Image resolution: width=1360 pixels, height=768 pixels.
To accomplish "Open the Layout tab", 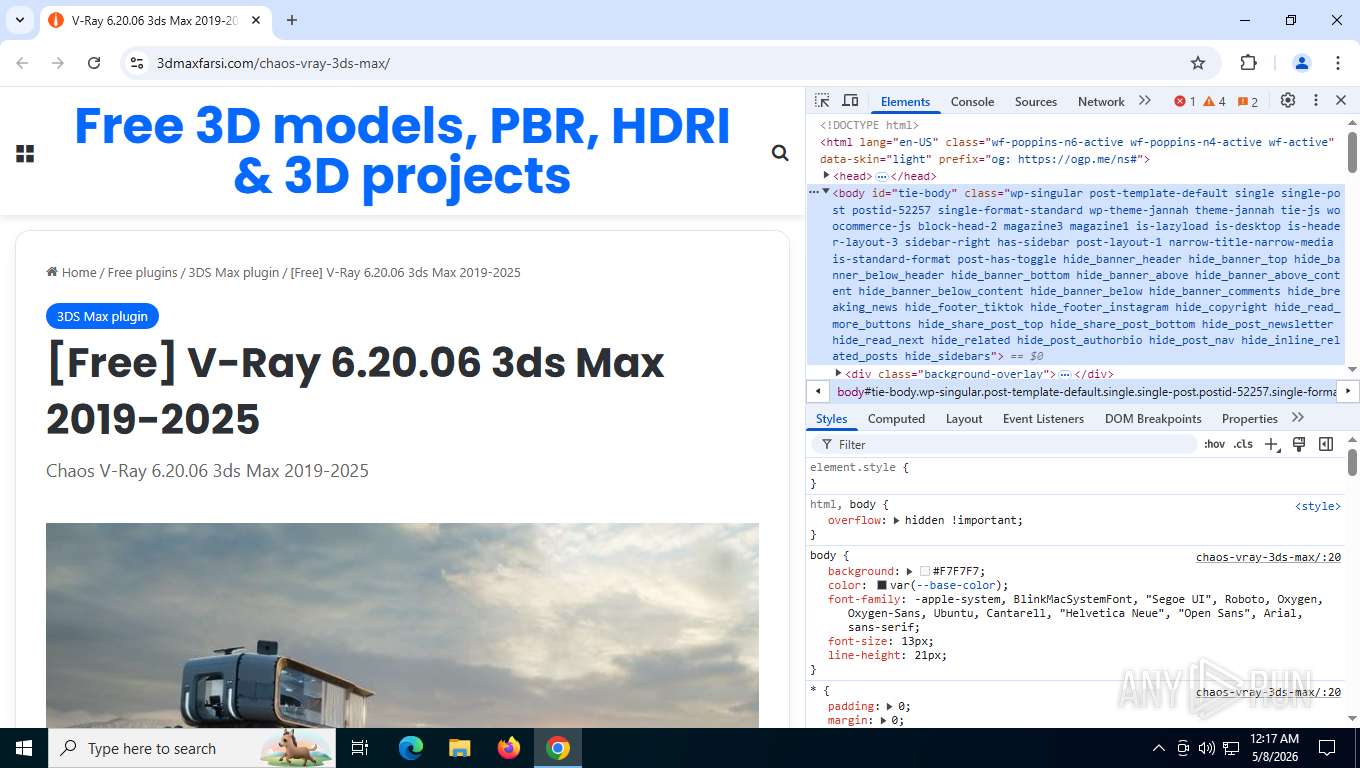I will pos(964,418).
